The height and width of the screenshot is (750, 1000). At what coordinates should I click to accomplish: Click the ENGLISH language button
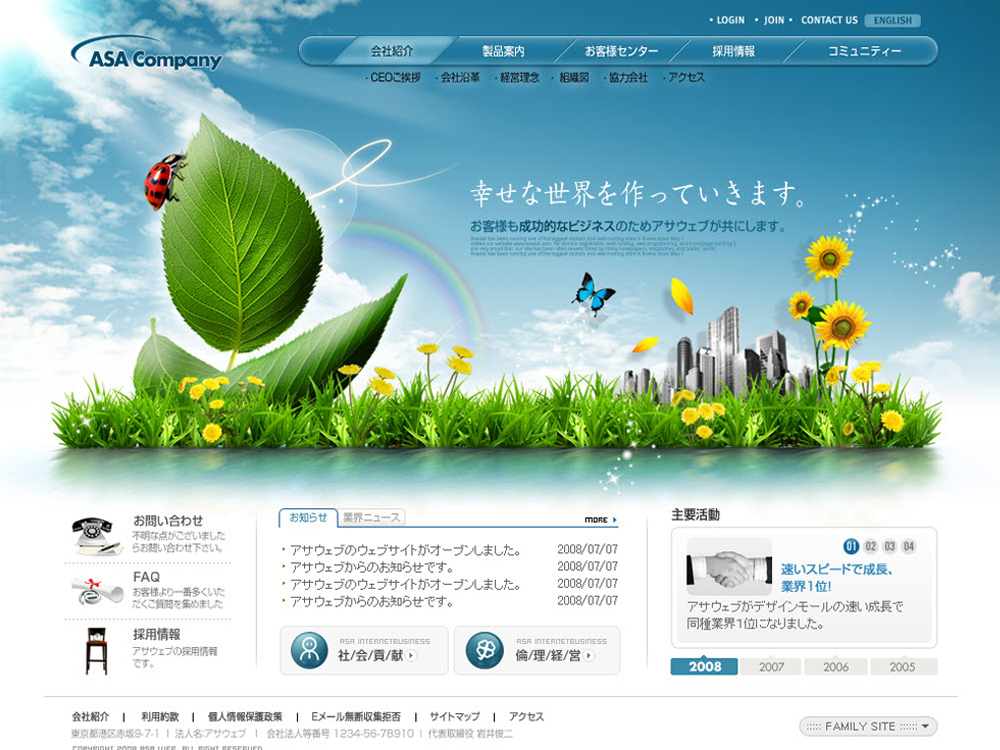pyautogui.click(x=891, y=20)
